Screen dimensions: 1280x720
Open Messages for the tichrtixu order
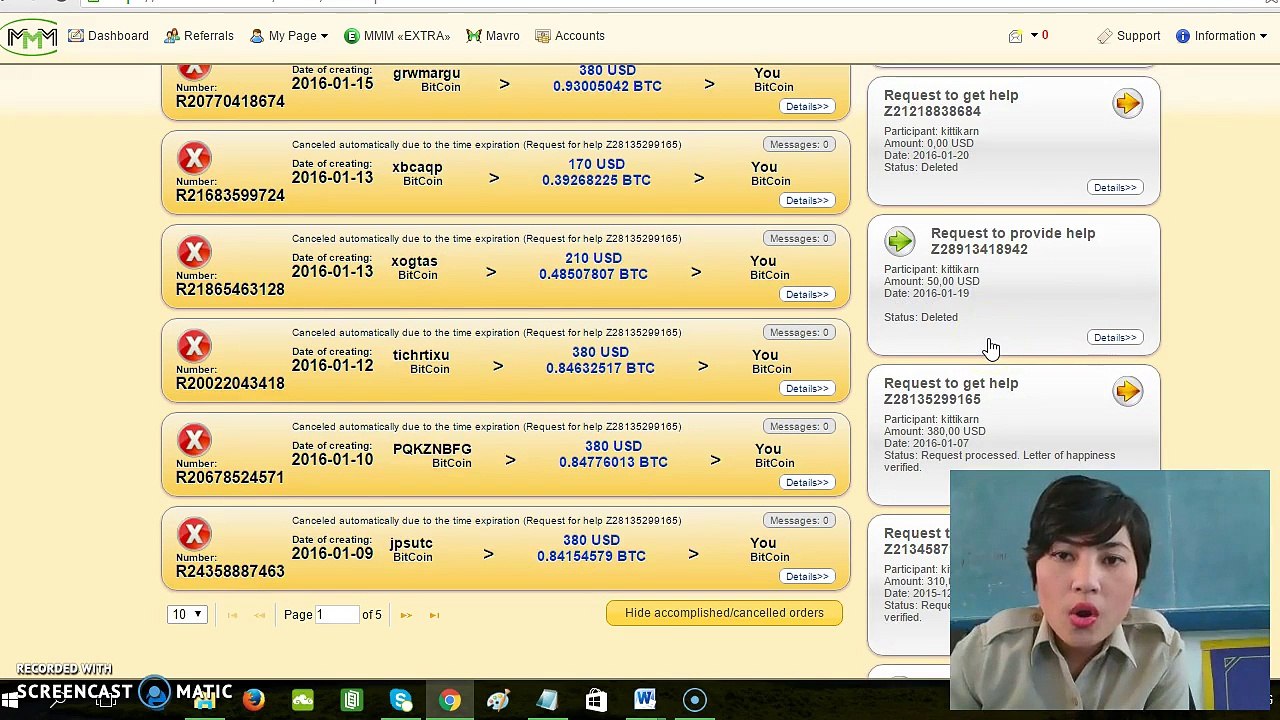tap(799, 333)
